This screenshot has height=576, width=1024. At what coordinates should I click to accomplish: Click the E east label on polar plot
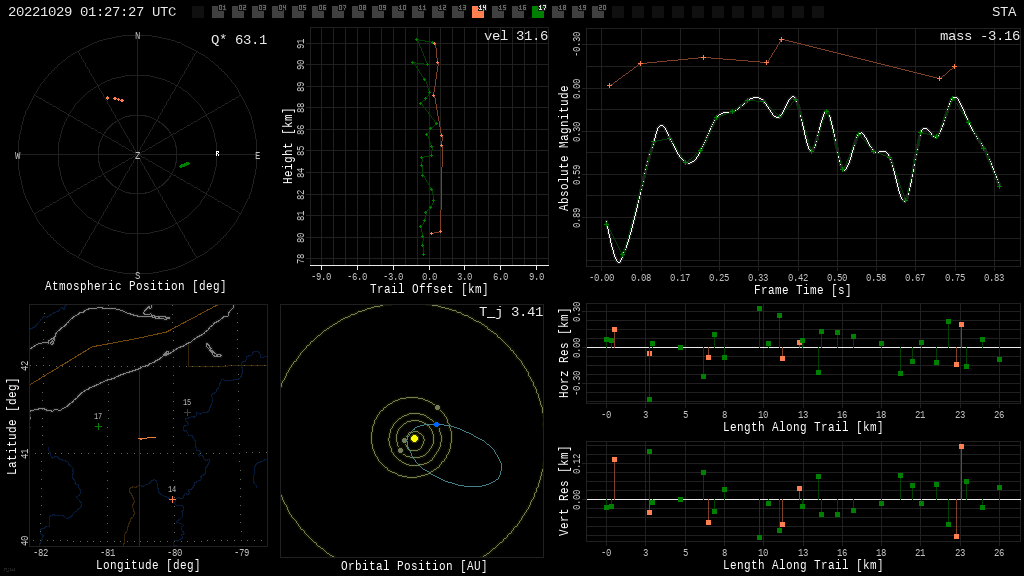(x=257, y=155)
